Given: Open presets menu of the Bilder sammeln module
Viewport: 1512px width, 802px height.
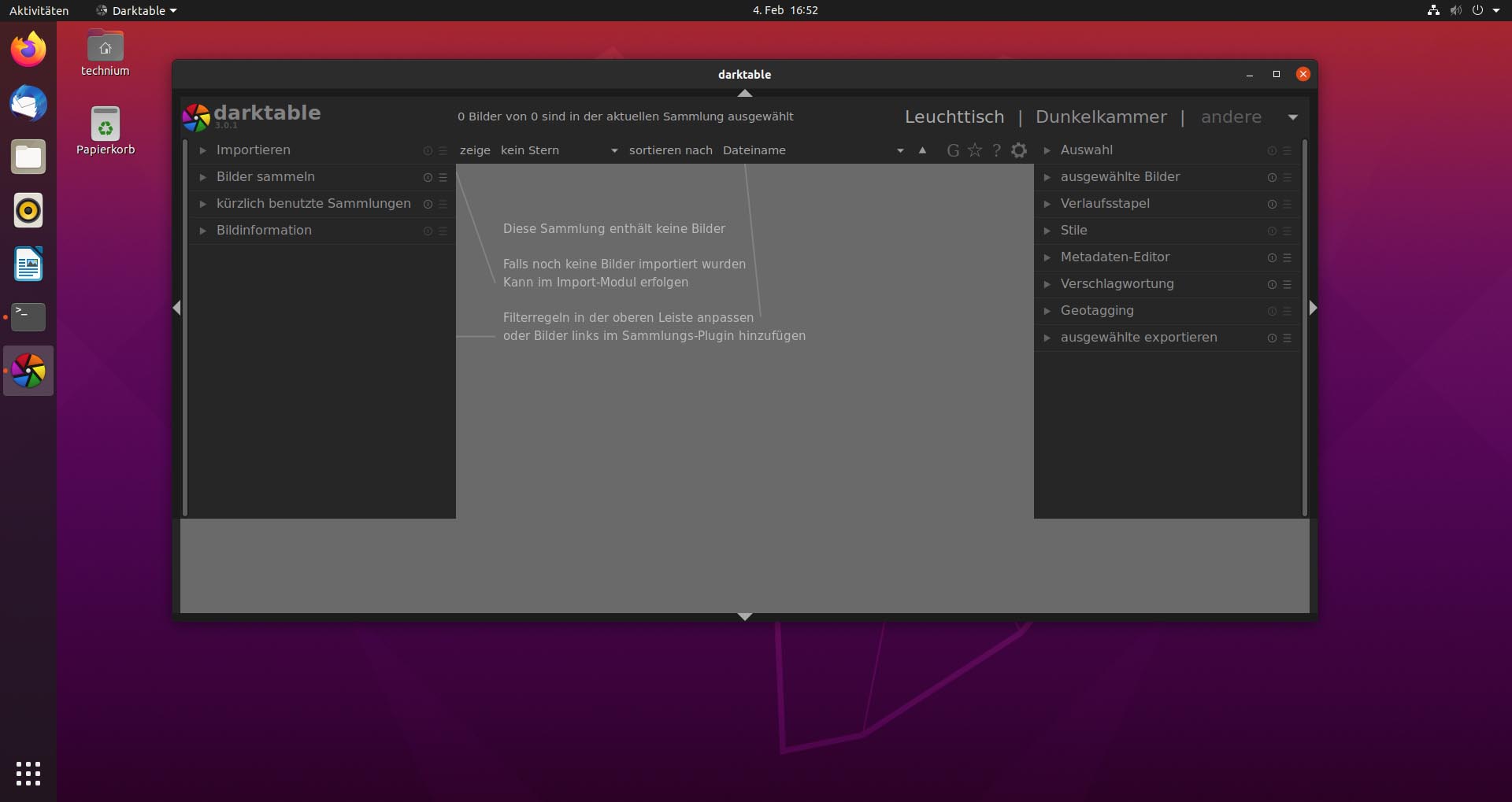Looking at the screenshot, I should [x=443, y=178].
